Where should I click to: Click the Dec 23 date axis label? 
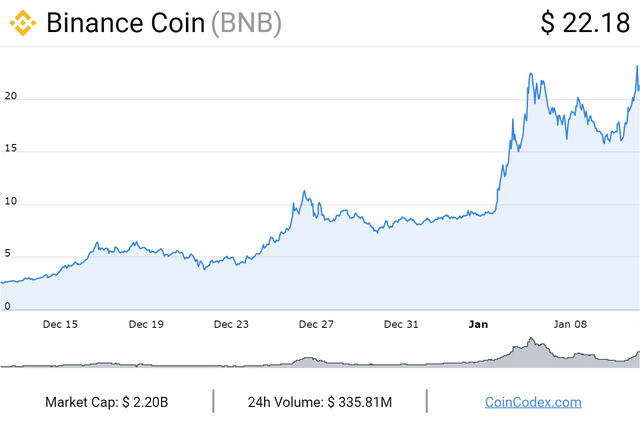click(231, 324)
